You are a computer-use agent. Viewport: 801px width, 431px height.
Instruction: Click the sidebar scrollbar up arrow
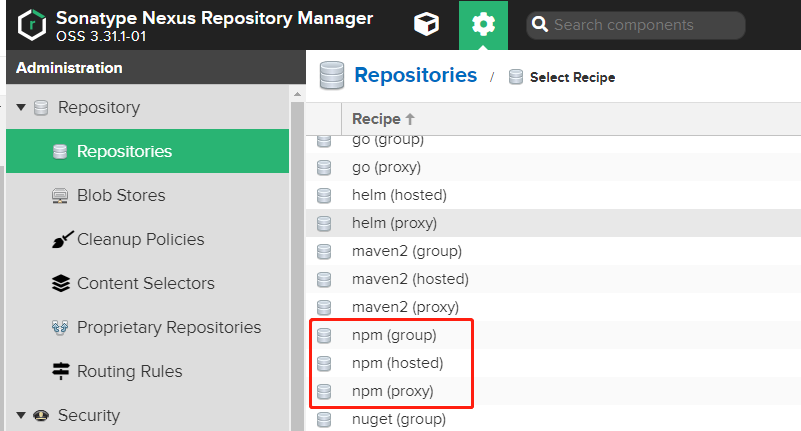[x=297, y=94]
